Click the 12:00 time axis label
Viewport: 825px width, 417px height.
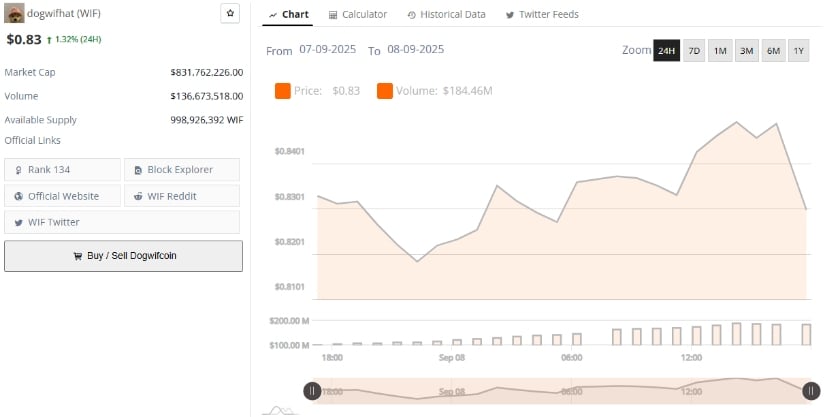(691, 358)
